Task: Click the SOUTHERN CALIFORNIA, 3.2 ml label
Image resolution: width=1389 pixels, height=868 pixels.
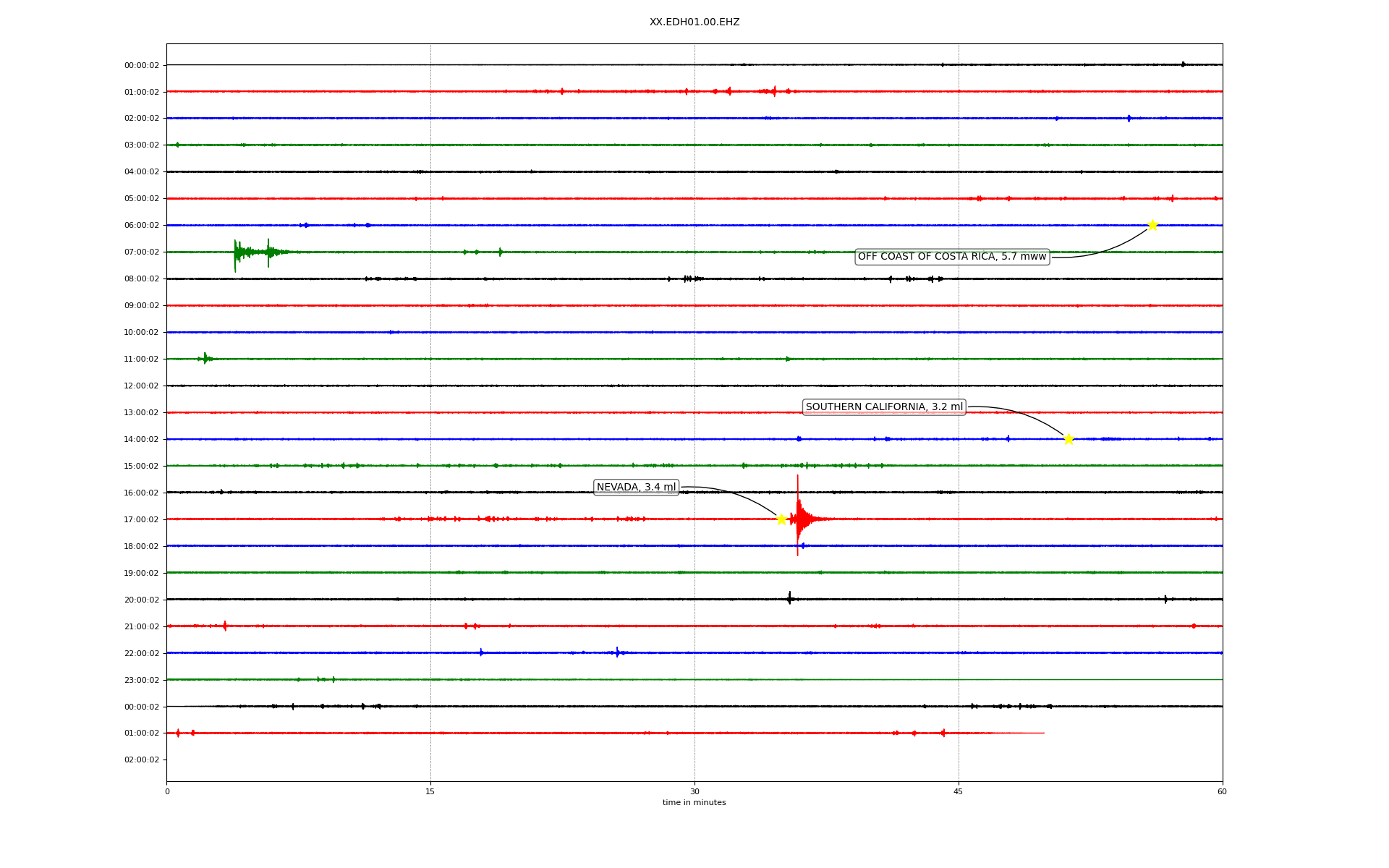Action: [884, 407]
